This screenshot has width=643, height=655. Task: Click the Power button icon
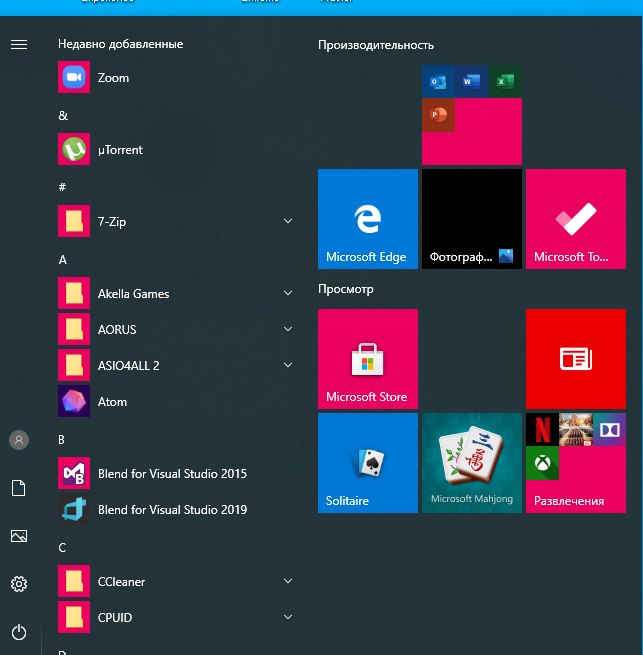19,632
